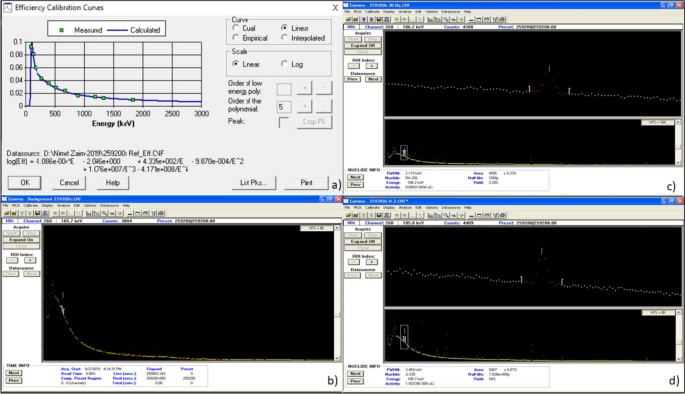Click Cancel in Efficiency Calibration dialog
685x394 pixels.
coord(69,183)
